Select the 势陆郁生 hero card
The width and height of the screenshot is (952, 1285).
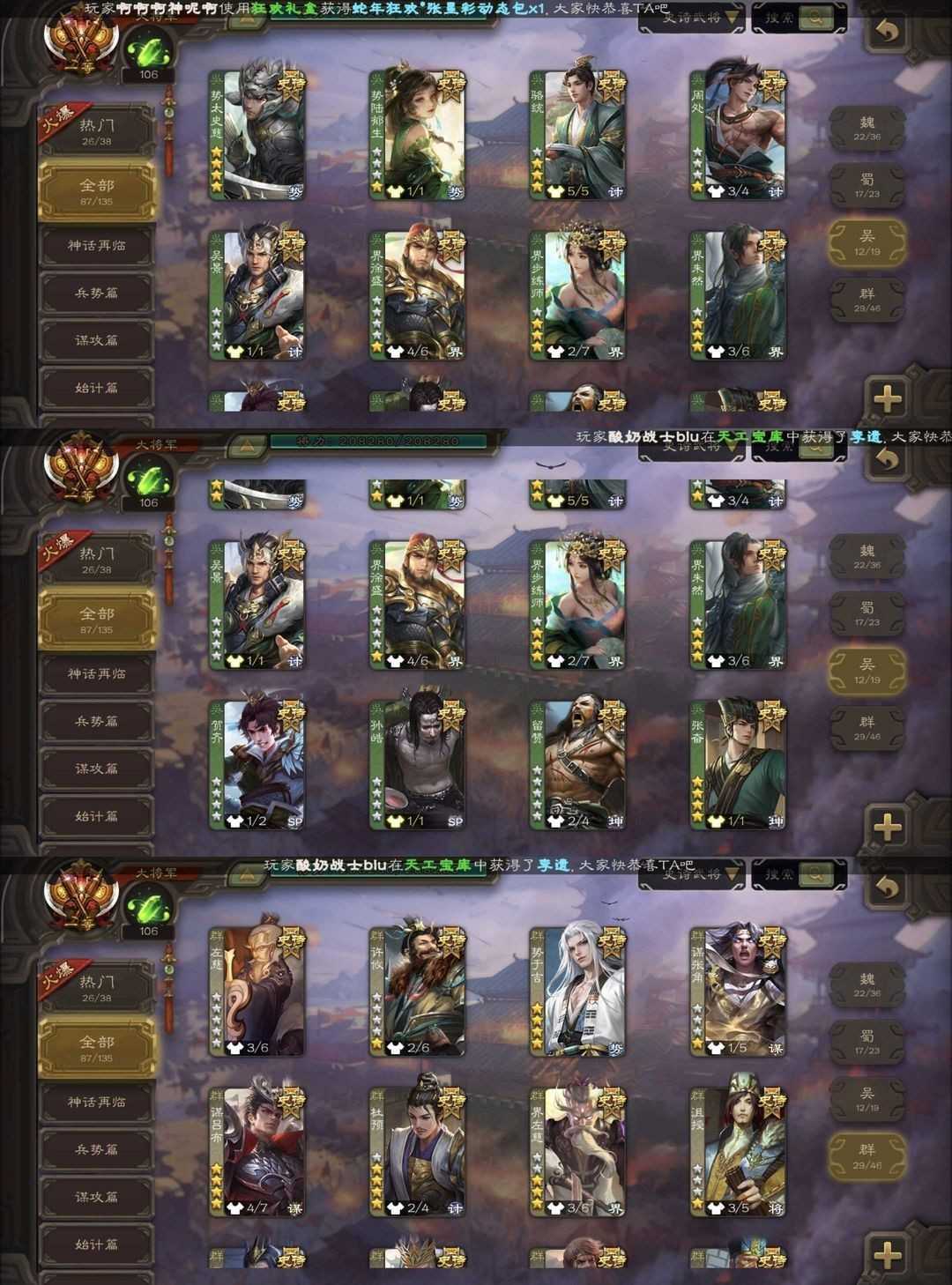click(418, 134)
